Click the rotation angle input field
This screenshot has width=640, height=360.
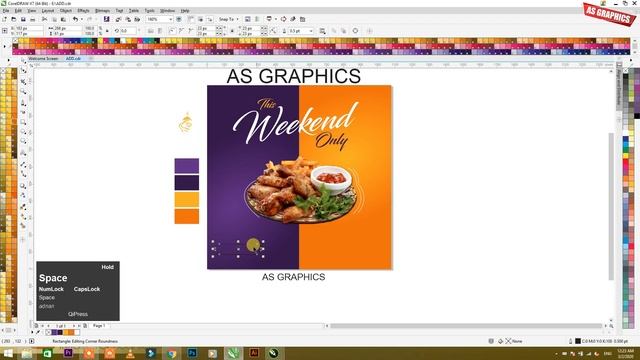(127, 31)
